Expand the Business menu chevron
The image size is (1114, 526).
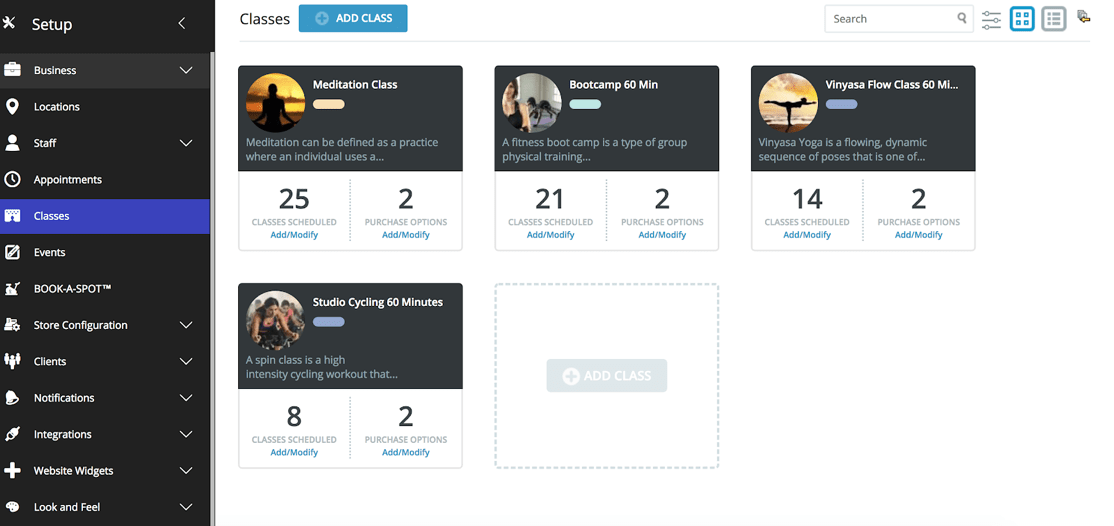click(186, 70)
